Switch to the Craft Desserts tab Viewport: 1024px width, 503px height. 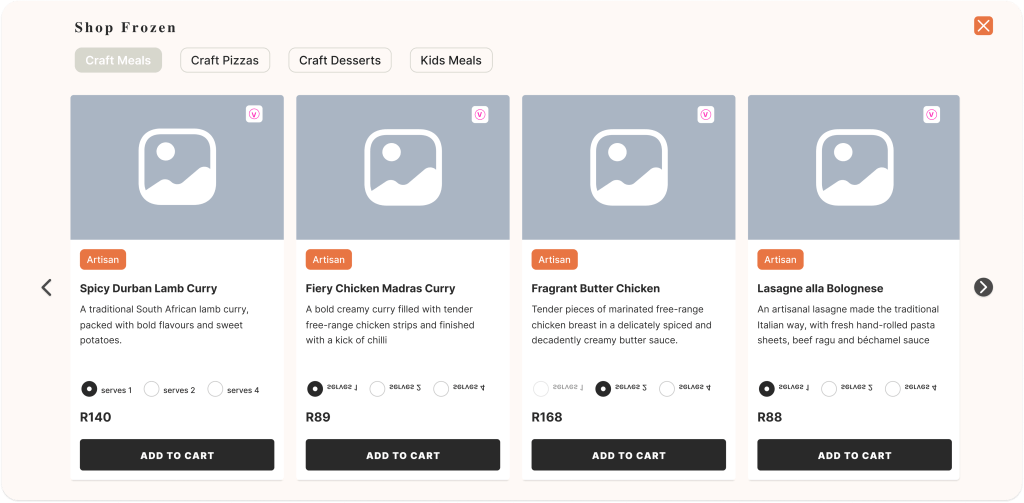(339, 60)
